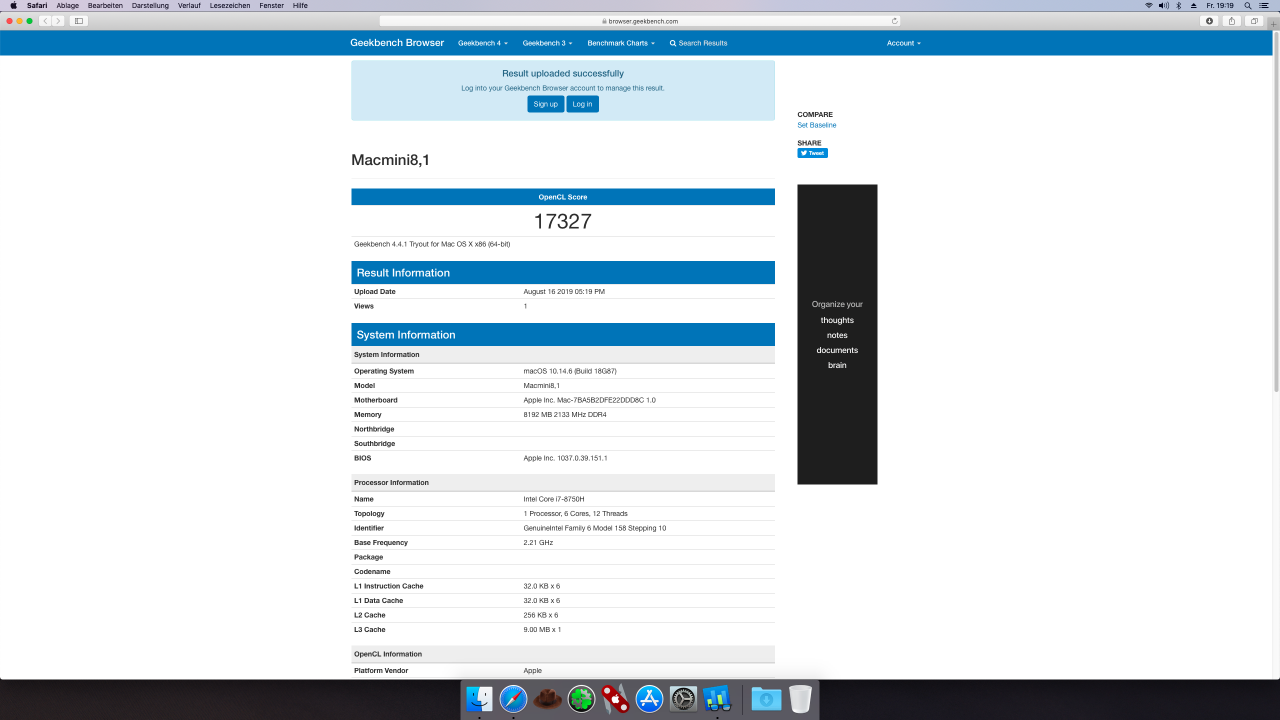1280x720 pixels.
Task: Open Downloads folder in the Dock
Action: pyautogui.click(x=766, y=698)
